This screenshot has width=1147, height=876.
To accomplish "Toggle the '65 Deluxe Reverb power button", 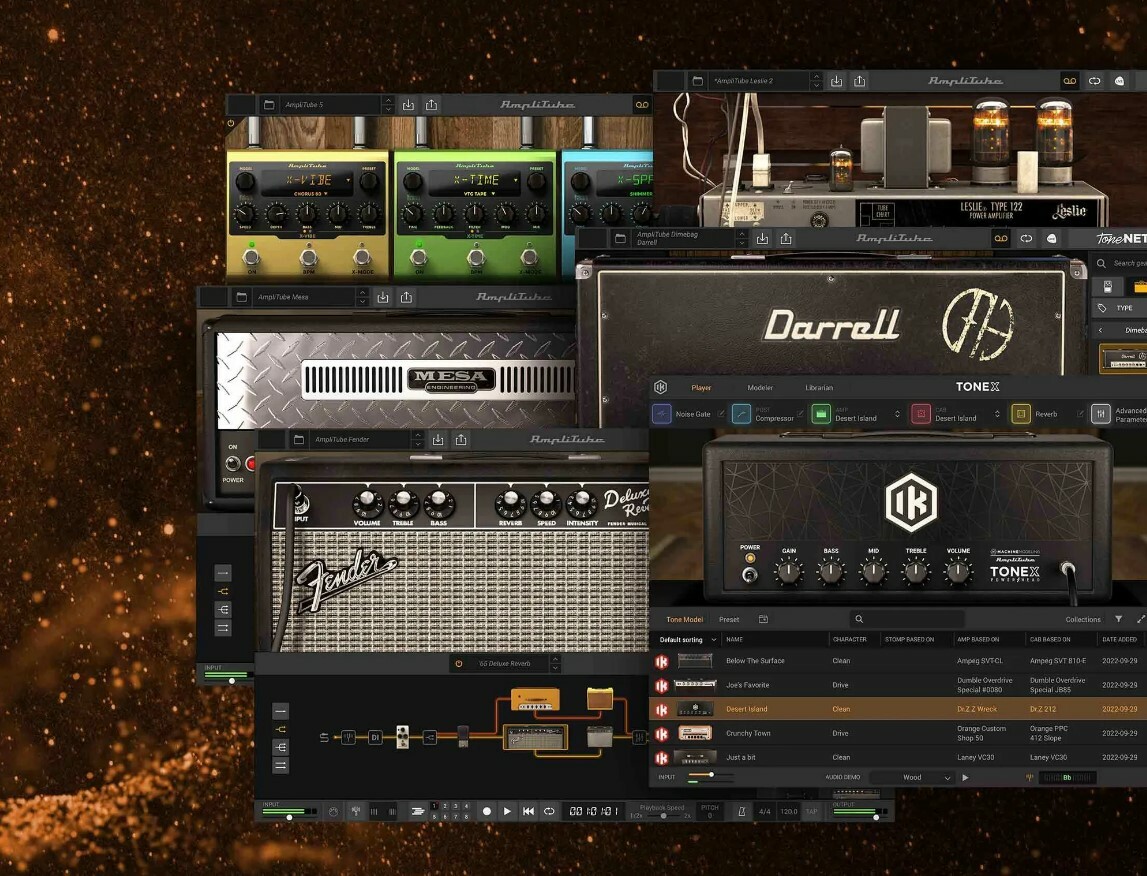I will click(459, 664).
